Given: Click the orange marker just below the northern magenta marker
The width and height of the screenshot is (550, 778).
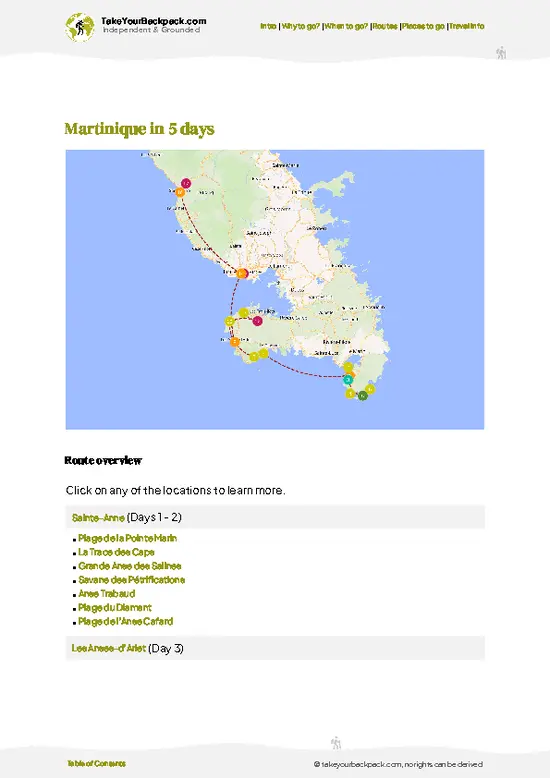Looking at the screenshot, I should pyautogui.click(x=180, y=192).
